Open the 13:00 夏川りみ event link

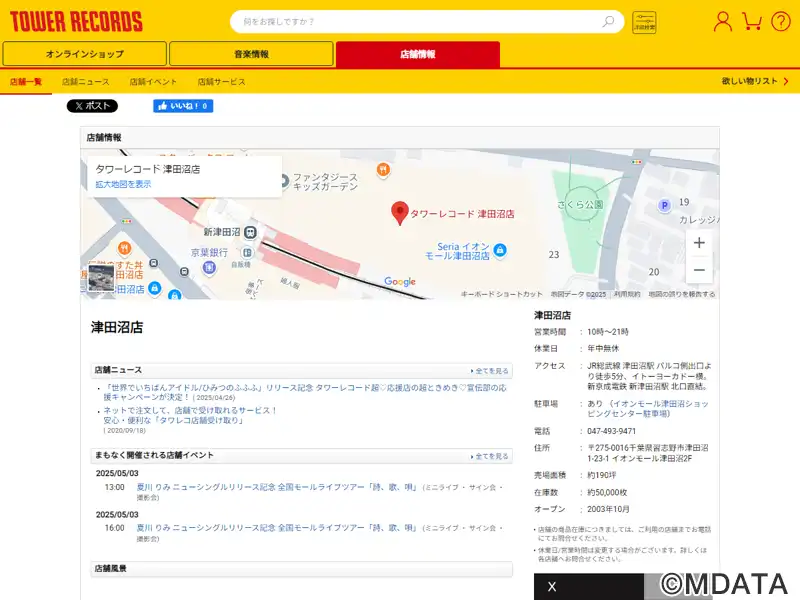[x=277, y=487]
